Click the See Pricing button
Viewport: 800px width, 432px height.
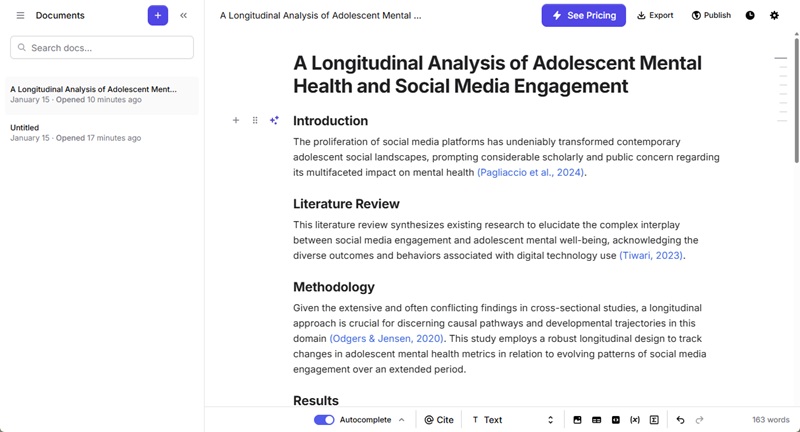583,16
